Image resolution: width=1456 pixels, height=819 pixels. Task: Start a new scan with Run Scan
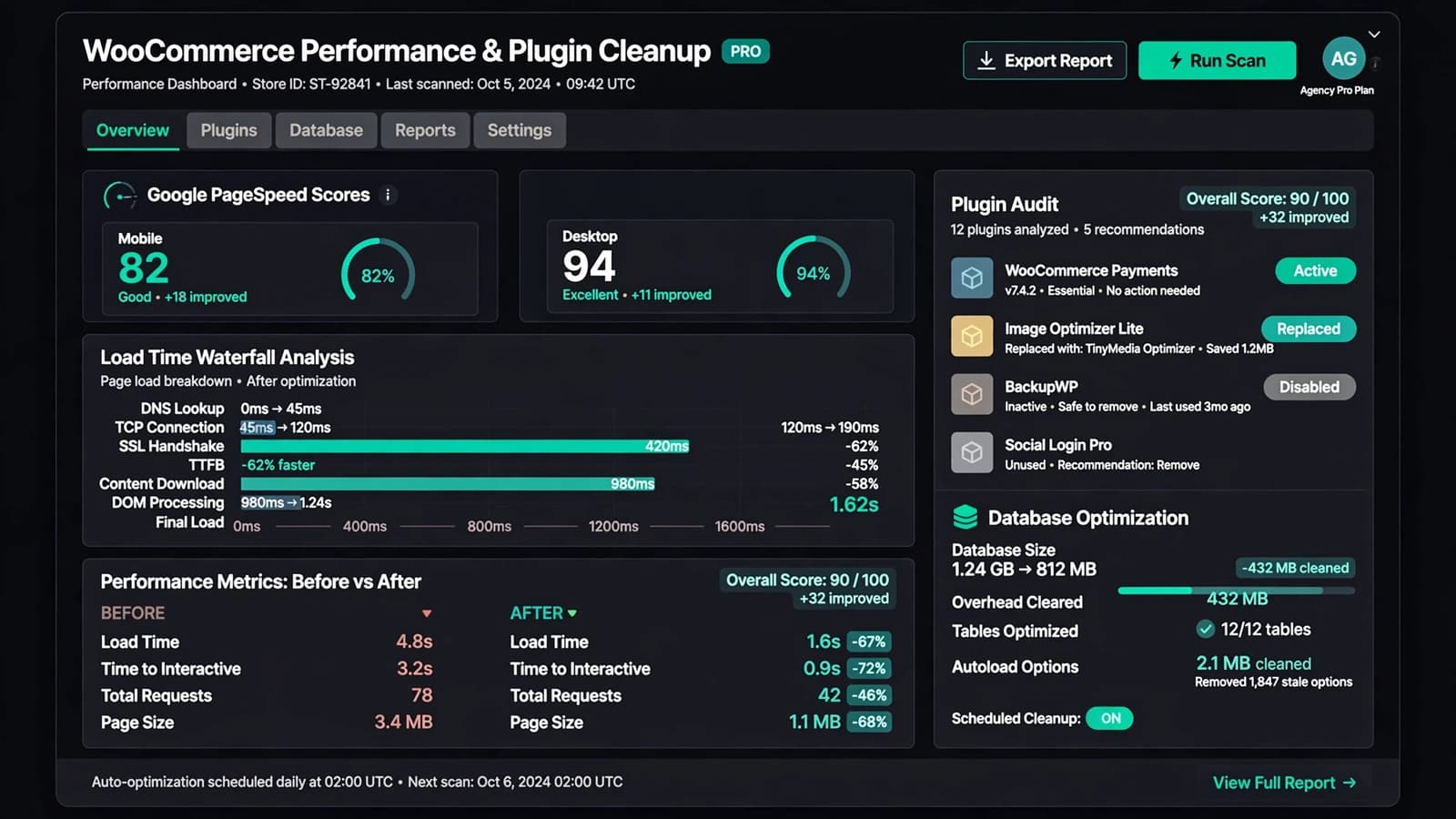pyautogui.click(x=1217, y=60)
